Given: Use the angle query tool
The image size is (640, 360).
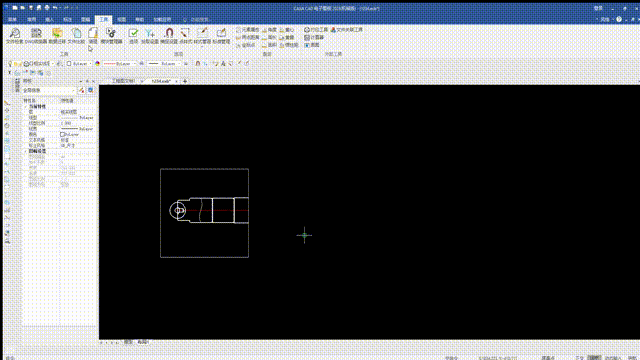Looking at the screenshot, I should (269, 30).
